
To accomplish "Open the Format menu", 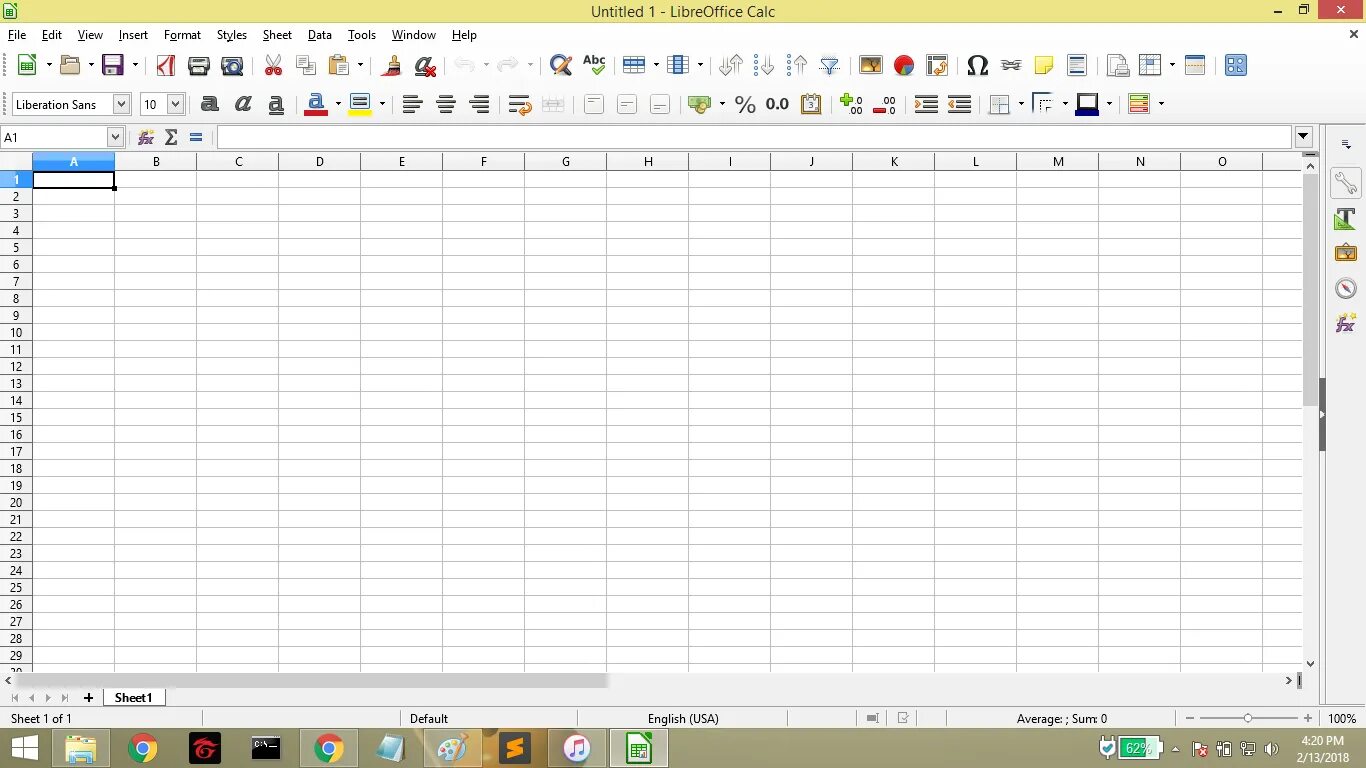I will pos(182,35).
